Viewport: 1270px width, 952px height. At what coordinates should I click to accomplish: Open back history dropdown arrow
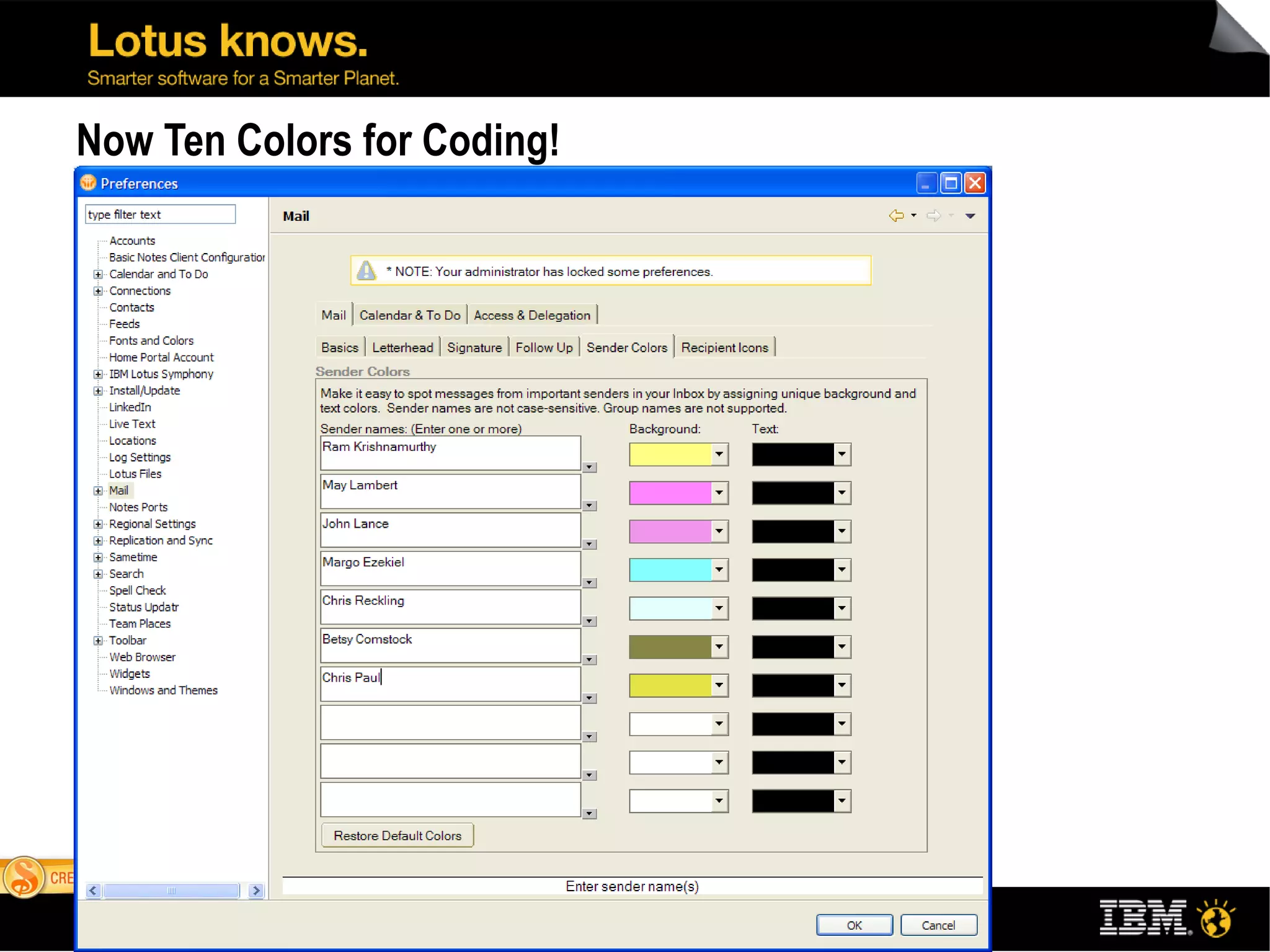(x=914, y=216)
